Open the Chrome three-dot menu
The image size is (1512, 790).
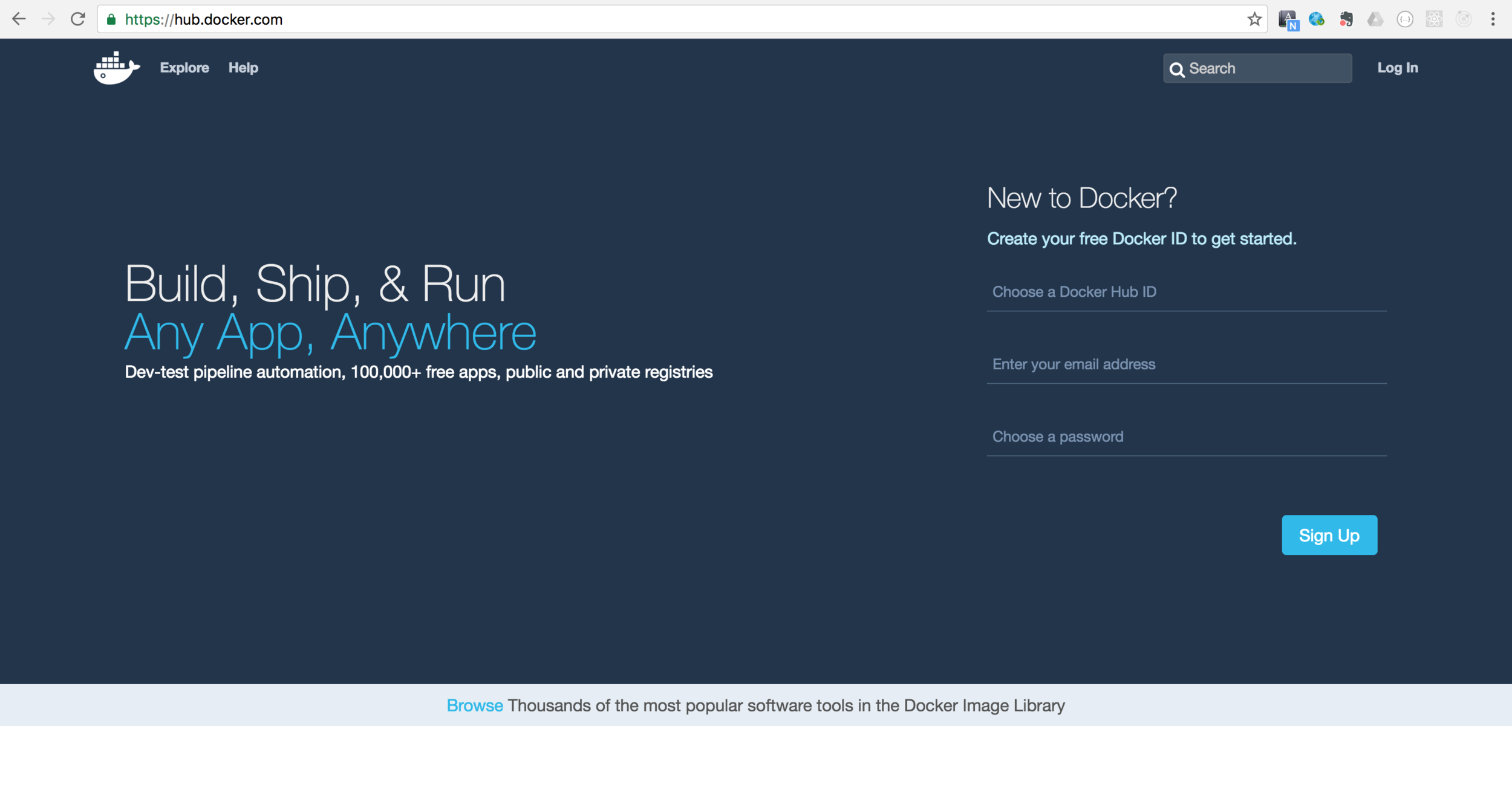[1493, 19]
